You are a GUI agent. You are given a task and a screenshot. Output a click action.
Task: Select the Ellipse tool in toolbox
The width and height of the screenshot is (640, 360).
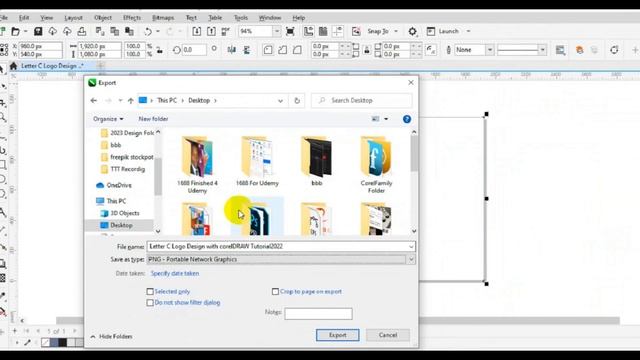pos(3,180)
